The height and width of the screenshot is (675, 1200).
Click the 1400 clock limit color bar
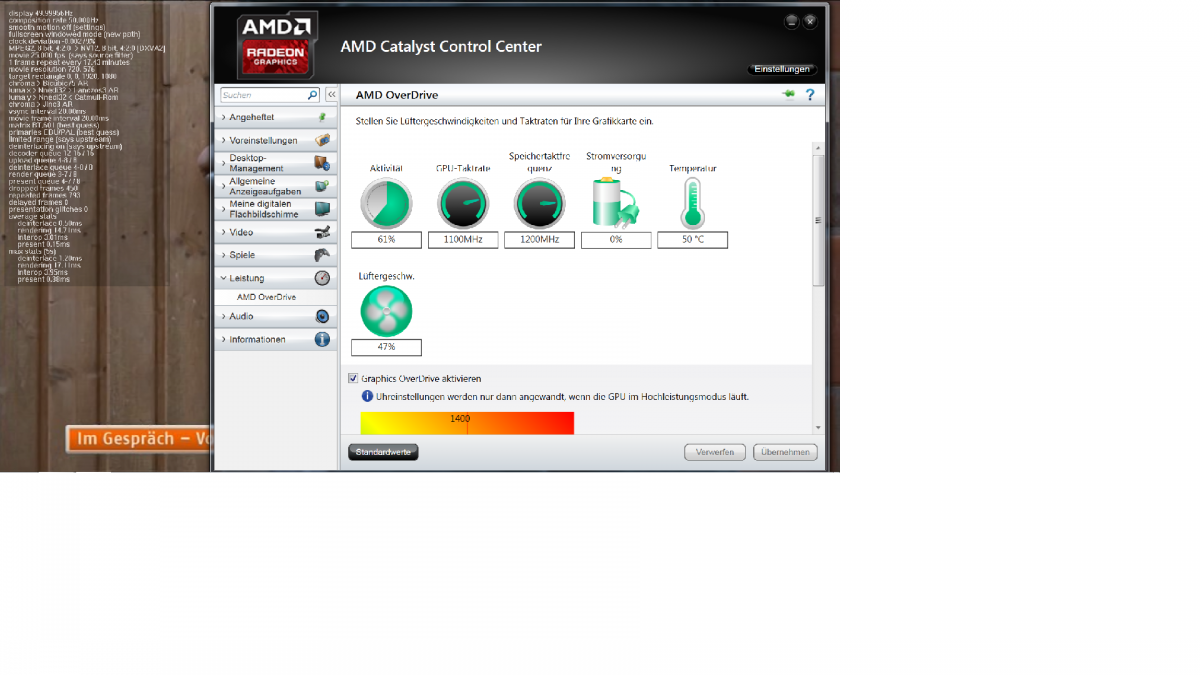pyautogui.click(x=467, y=423)
